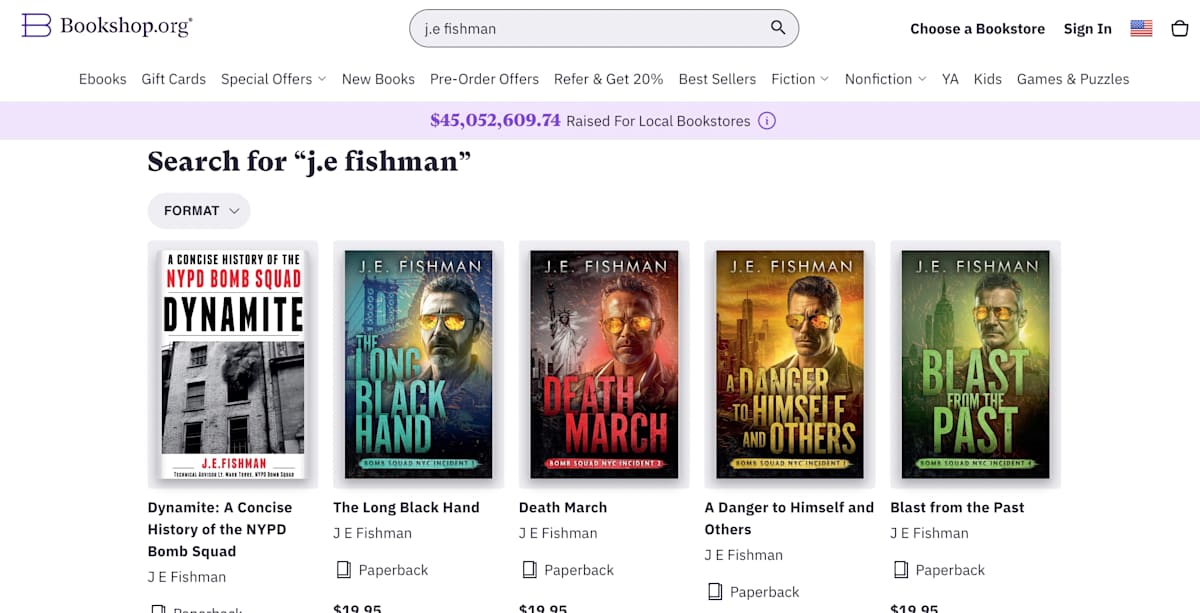Expand the FORMAT filter dropdown
Image resolution: width=1200 pixels, height=613 pixels.
(x=199, y=211)
